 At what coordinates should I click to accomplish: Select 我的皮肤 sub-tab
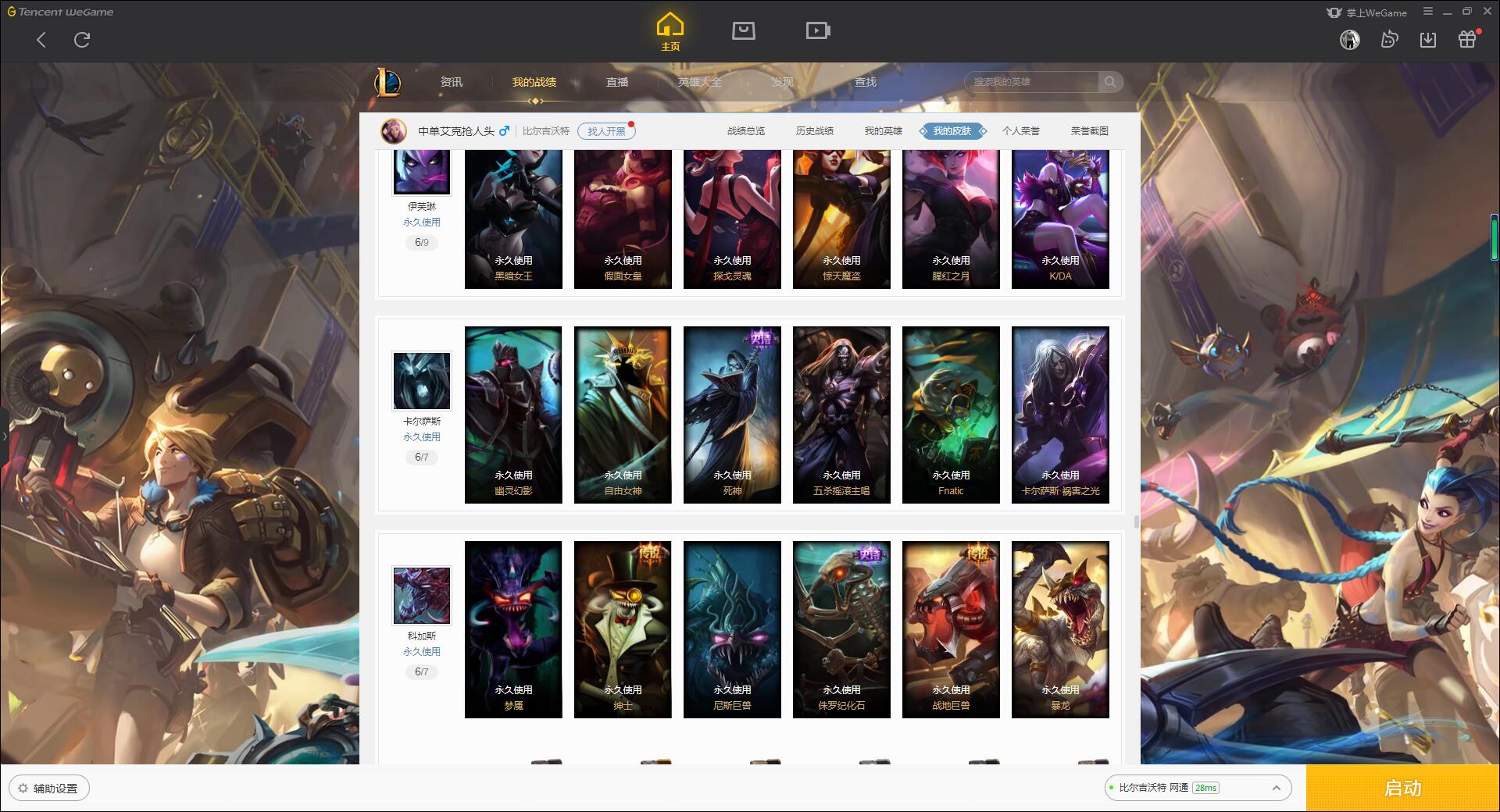coord(952,131)
